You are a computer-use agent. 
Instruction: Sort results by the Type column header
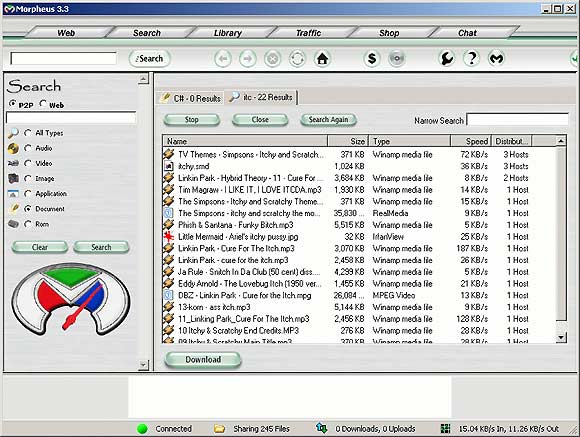point(409,141)
